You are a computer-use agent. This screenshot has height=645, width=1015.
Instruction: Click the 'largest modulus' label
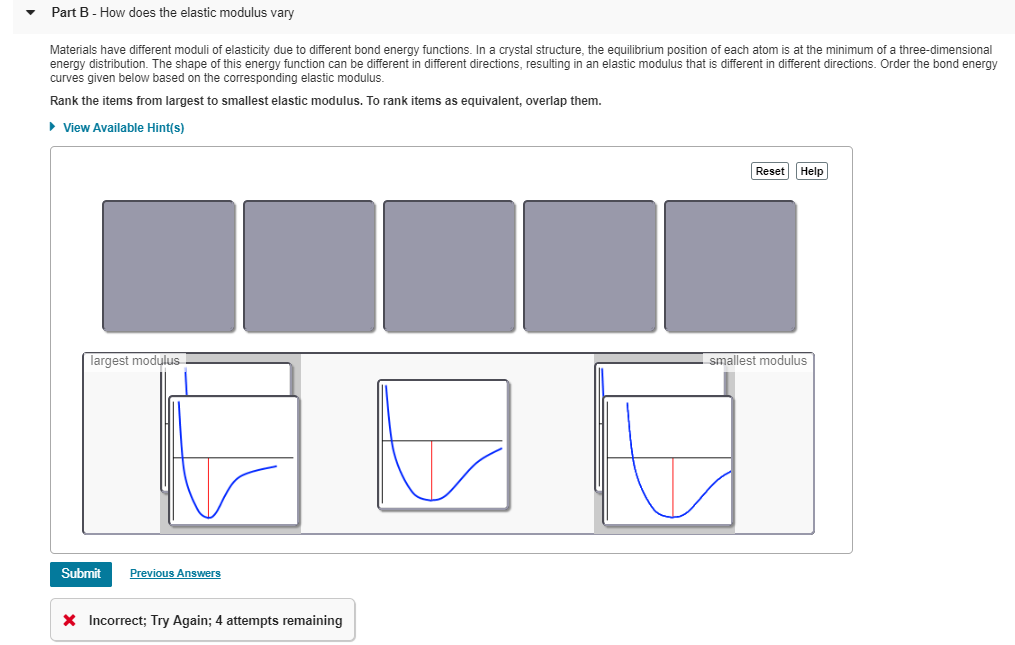[133, 361]
